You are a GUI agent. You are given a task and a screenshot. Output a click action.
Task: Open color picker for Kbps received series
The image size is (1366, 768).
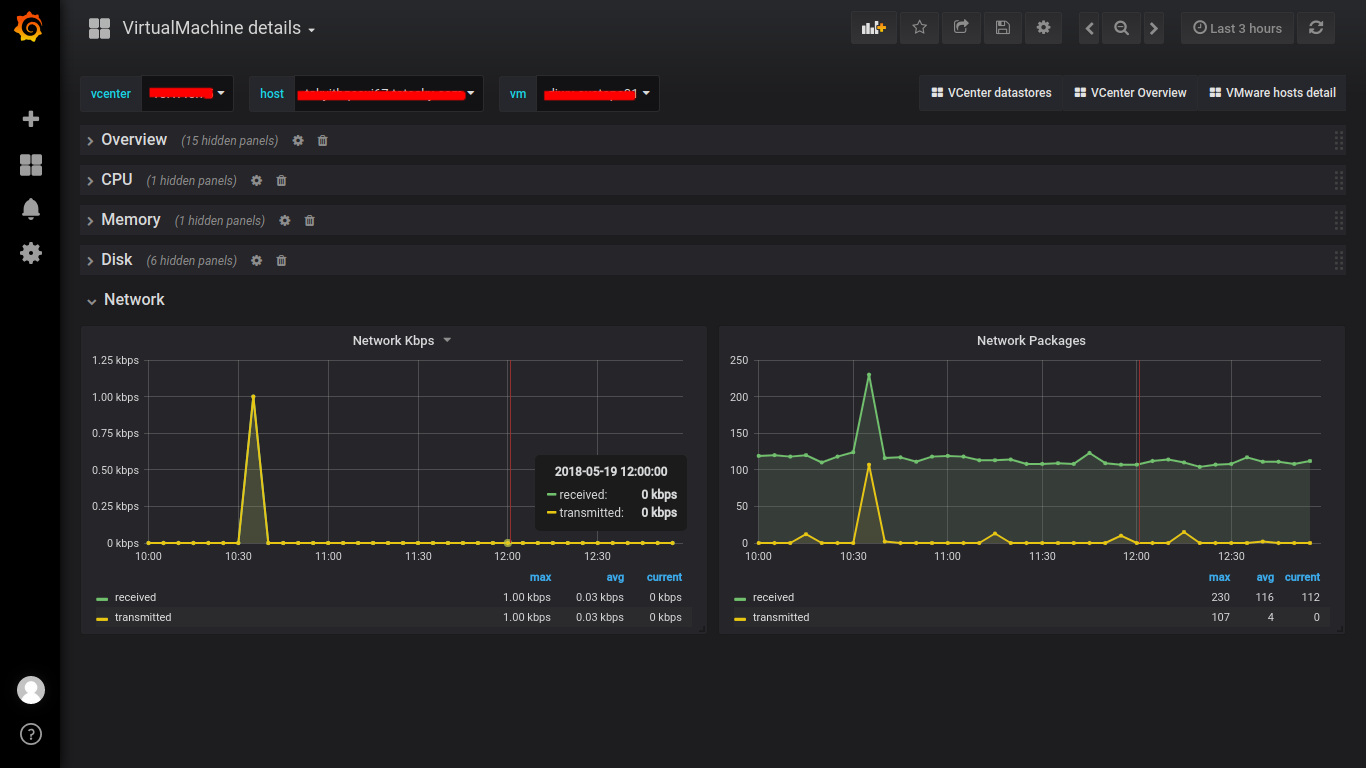pyautogui.click(x=102, y=599)
